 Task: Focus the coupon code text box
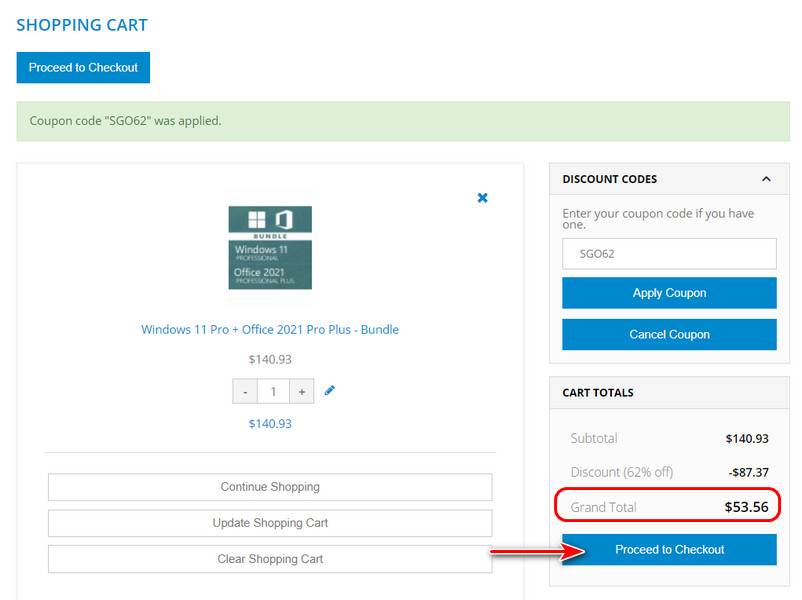[x=669, y=254]
